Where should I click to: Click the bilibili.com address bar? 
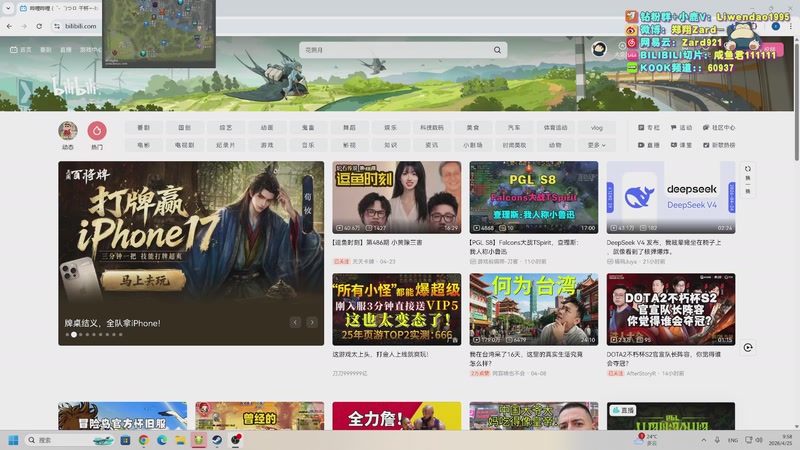(81, 26)
